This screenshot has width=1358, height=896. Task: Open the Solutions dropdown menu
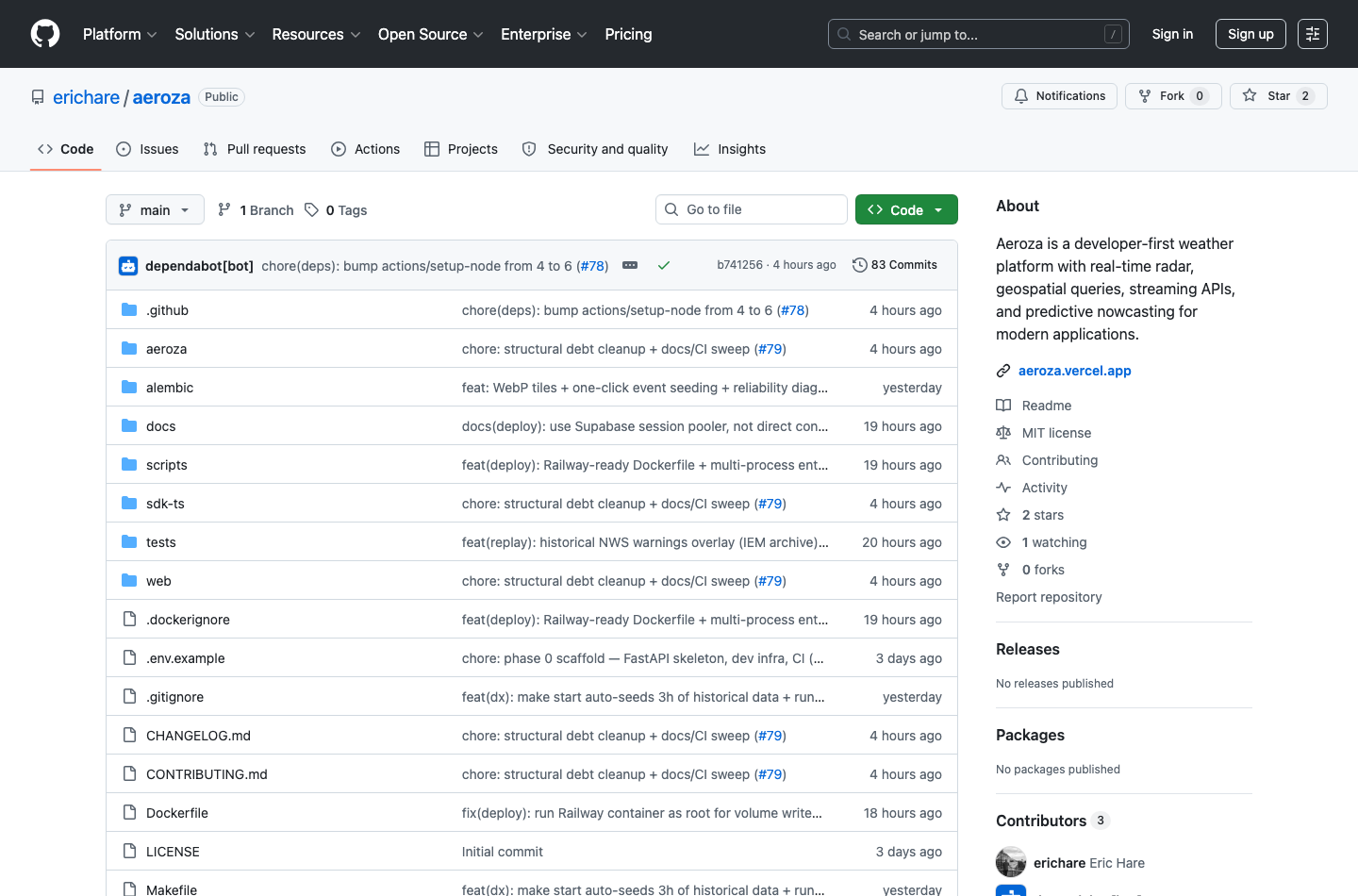tap(215, 34)
